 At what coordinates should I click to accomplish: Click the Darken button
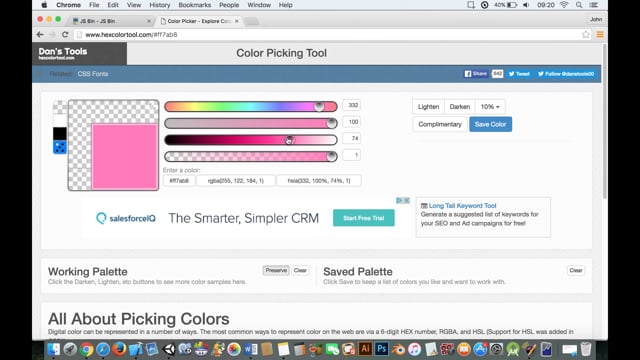click(x=460, y=107)
